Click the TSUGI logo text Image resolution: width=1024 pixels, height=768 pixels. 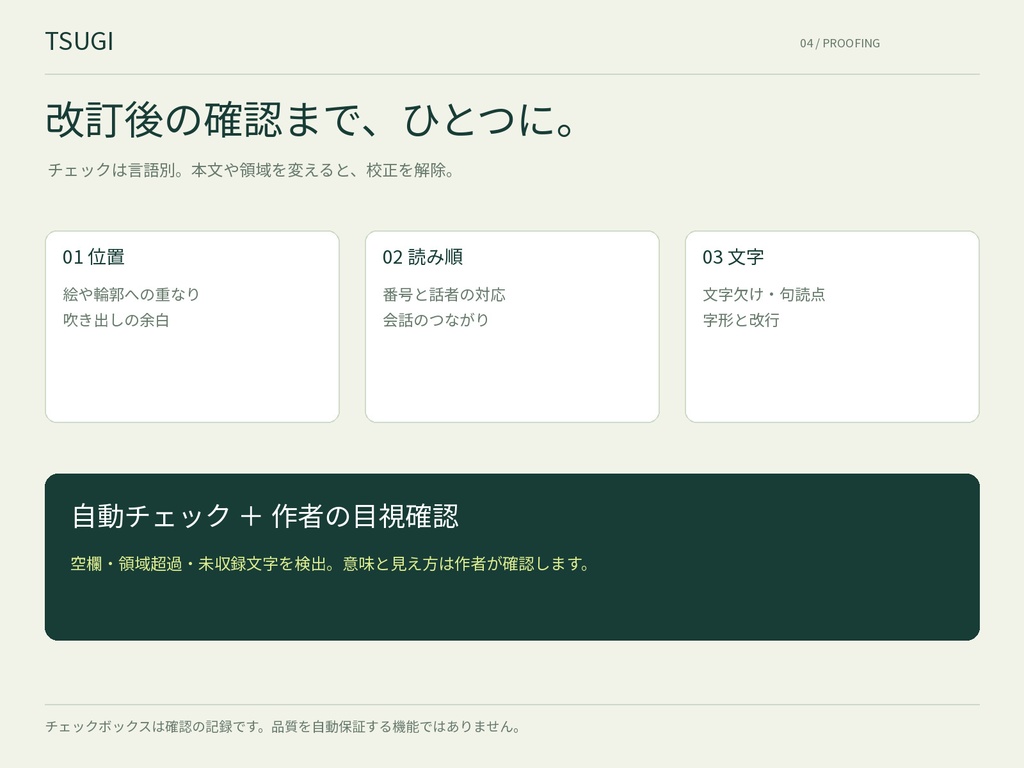click(x=79, y=41)
